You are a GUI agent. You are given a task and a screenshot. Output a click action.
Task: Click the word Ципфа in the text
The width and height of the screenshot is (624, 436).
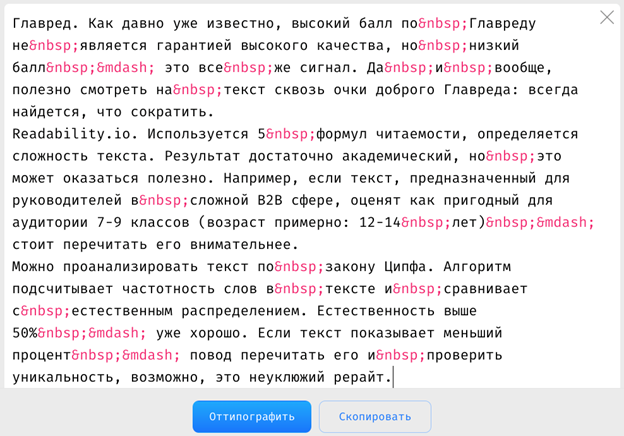pyautogui.click(x=405, y=267)
